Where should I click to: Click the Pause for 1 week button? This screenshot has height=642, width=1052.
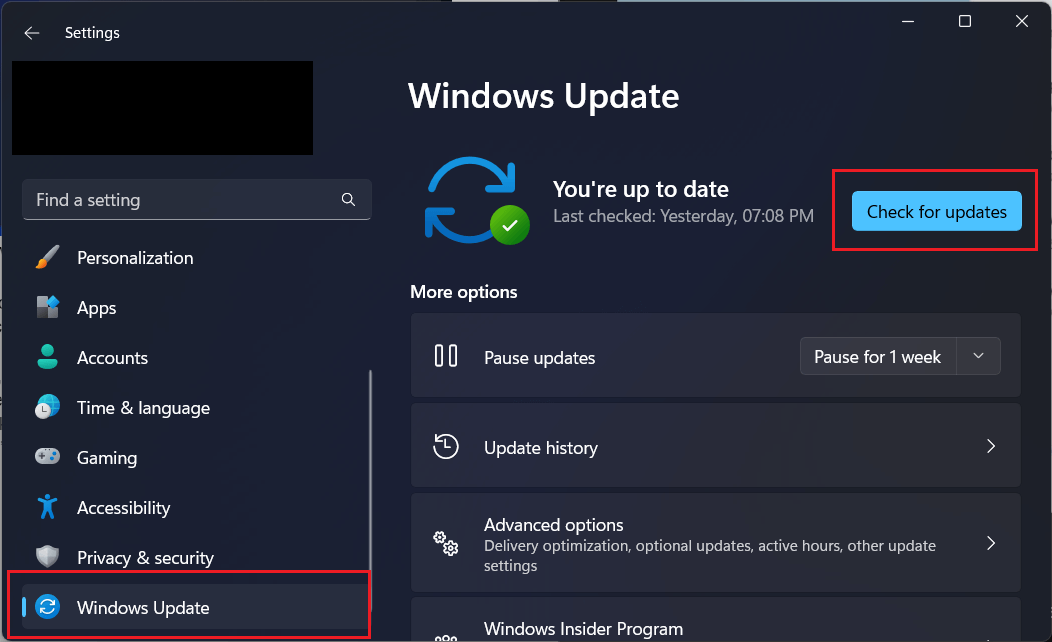(877, 357)
